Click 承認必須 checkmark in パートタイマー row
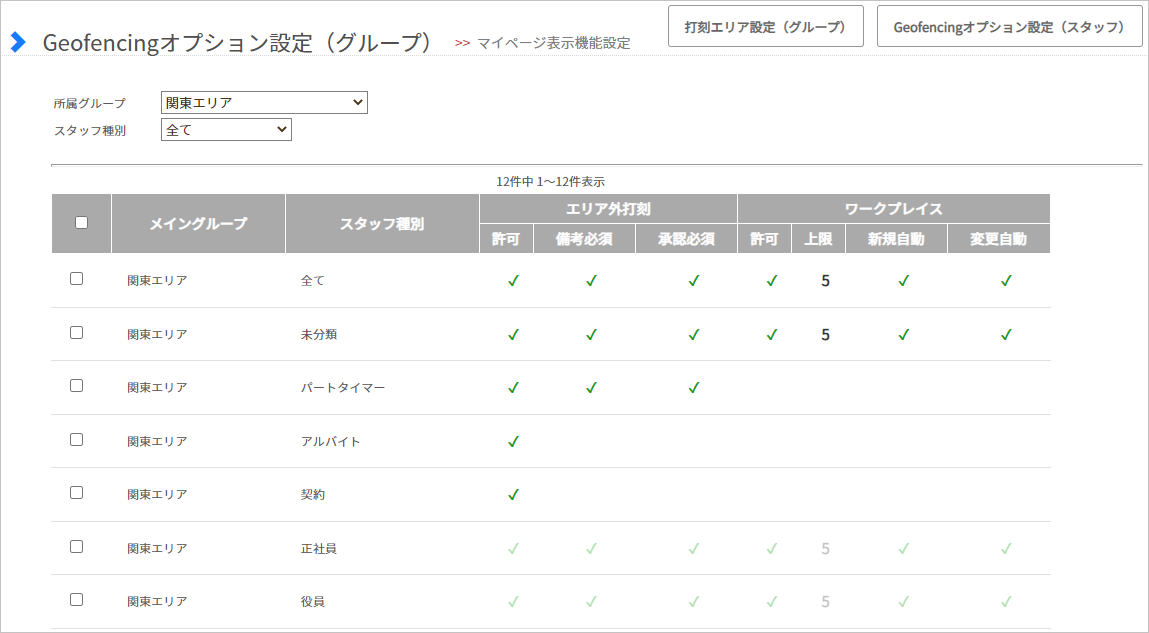Screen dimensions: 1149x633 (694, 387)
